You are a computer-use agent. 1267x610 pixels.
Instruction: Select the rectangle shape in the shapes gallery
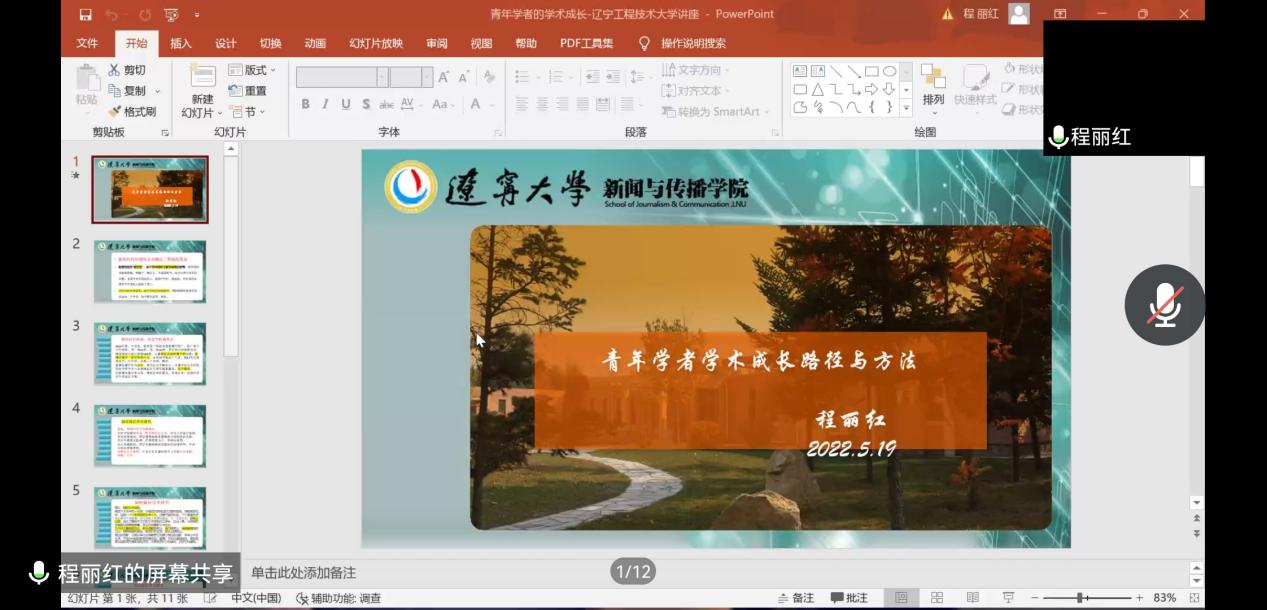click(871, 71)
